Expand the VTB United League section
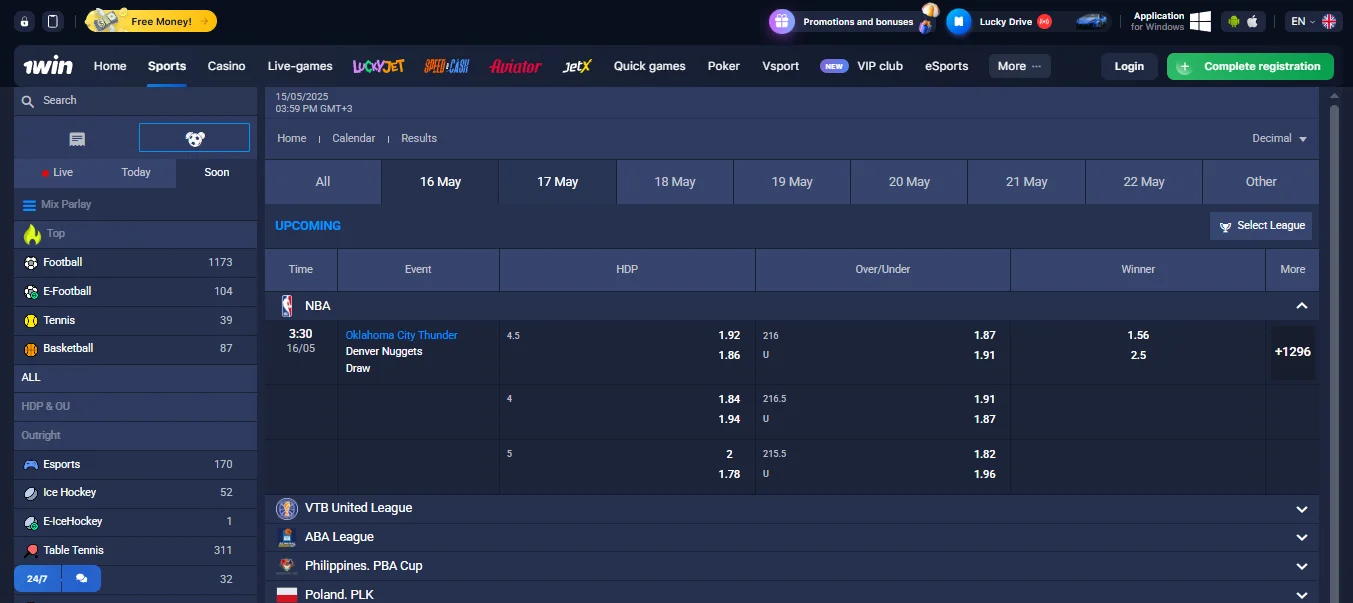This screenshot has width=1353, height=603. pos(1301,509)
